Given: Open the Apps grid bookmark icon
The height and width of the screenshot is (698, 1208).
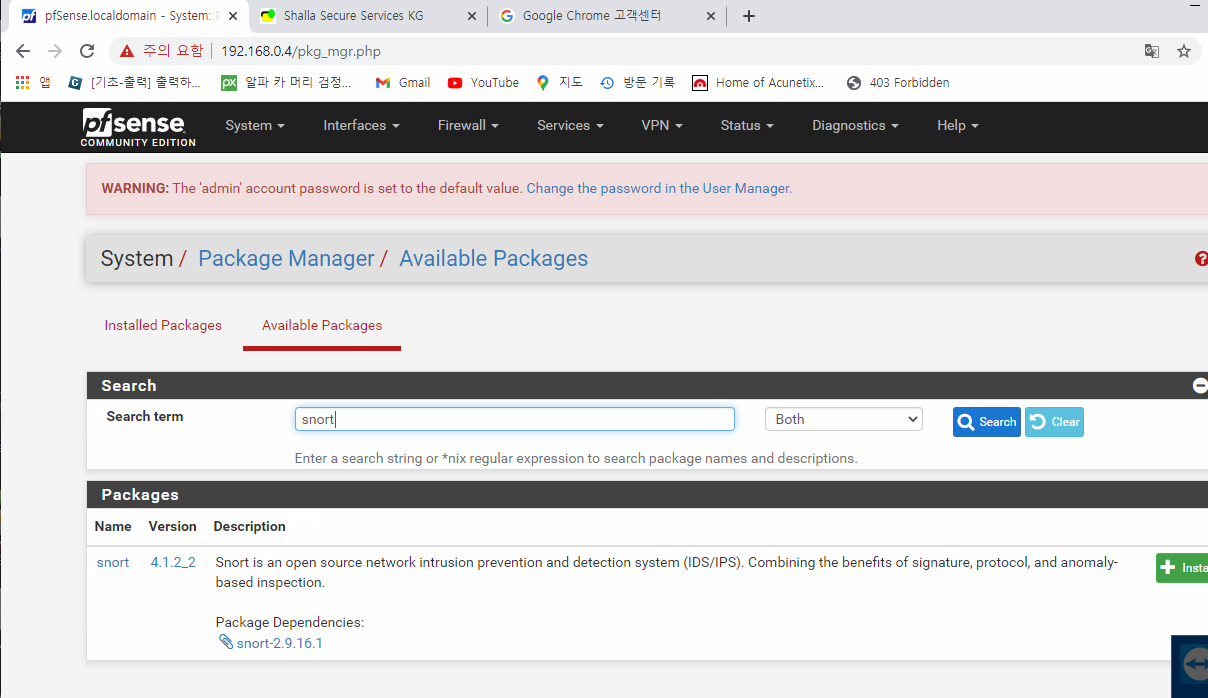Looking at the screenshot, I should pyautogui.click(x=23, y=83).
